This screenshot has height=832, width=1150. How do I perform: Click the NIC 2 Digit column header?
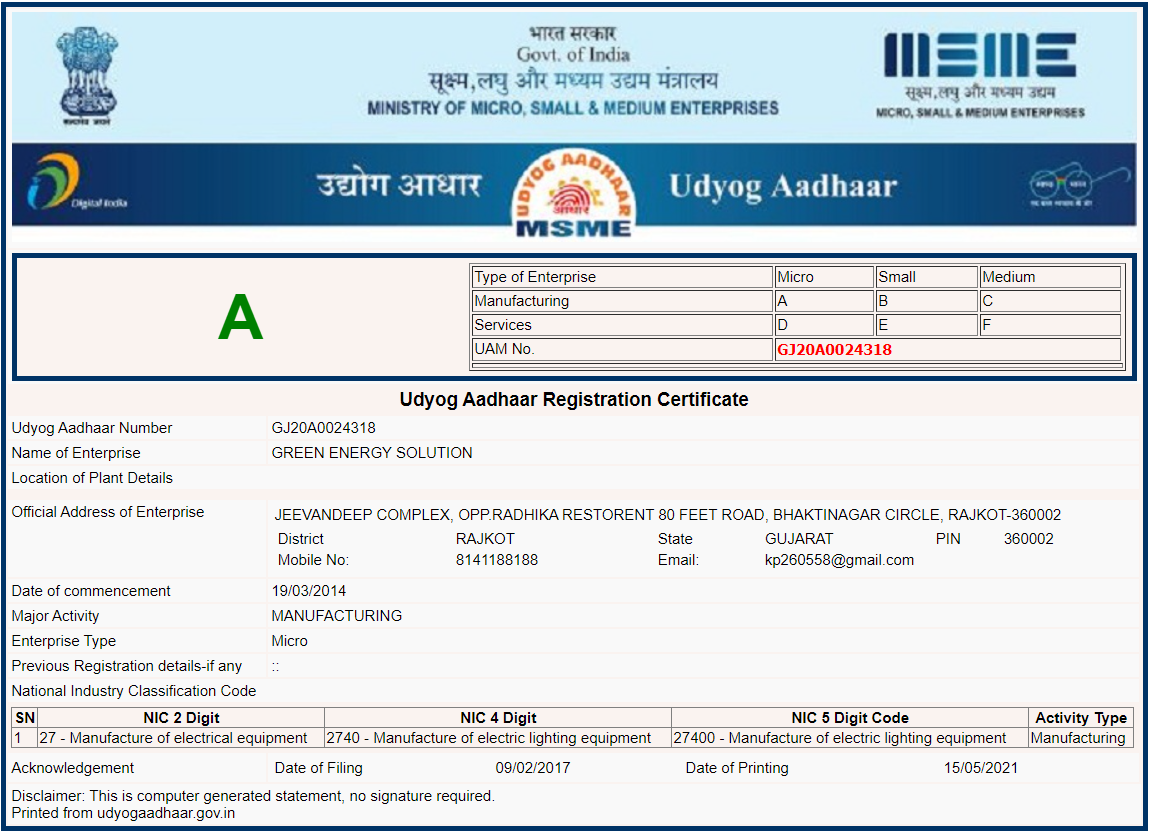click(180, 718)
